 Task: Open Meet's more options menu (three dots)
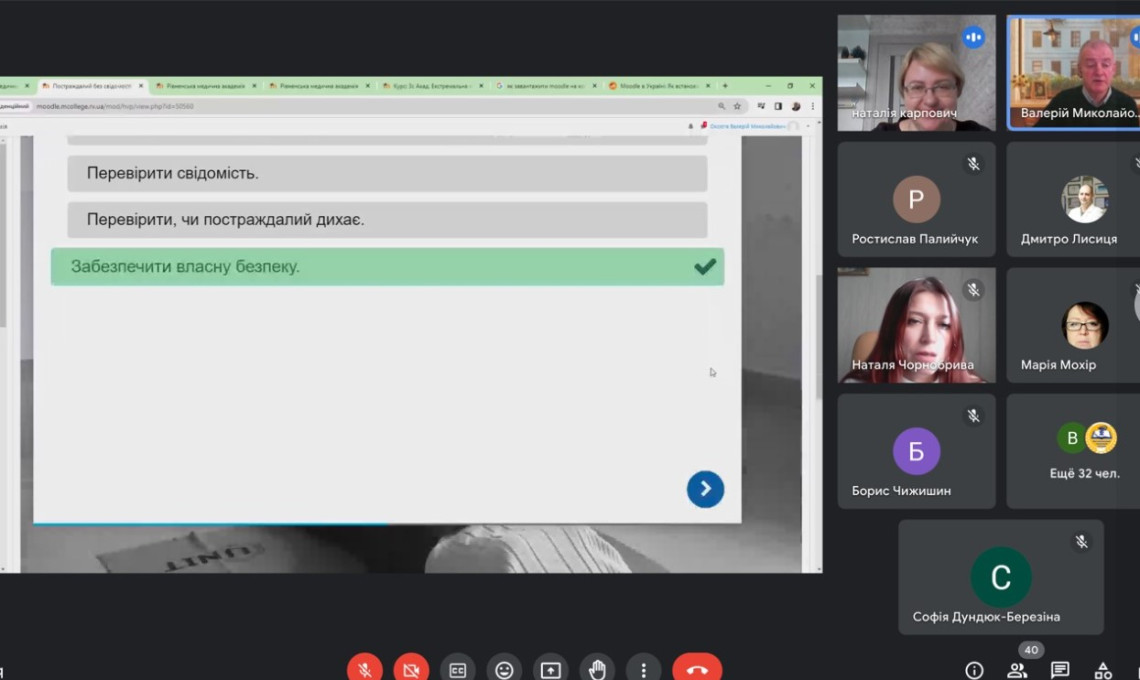point(643,669)
